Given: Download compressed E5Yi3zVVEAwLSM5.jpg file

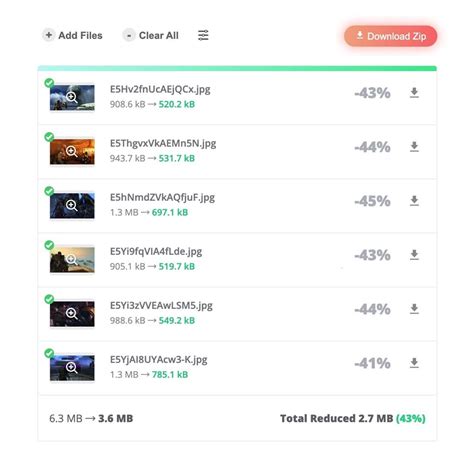Looking at the screenshot, I should (414, 309).
